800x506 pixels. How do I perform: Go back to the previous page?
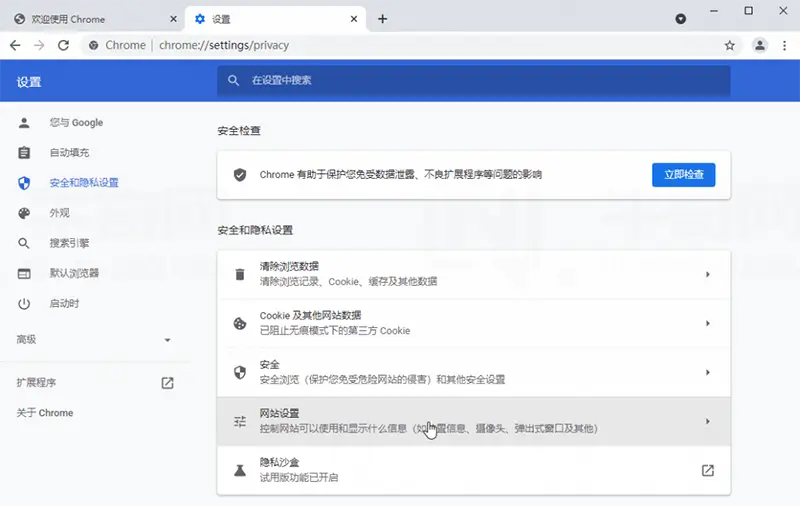click(x=15, y=45)
